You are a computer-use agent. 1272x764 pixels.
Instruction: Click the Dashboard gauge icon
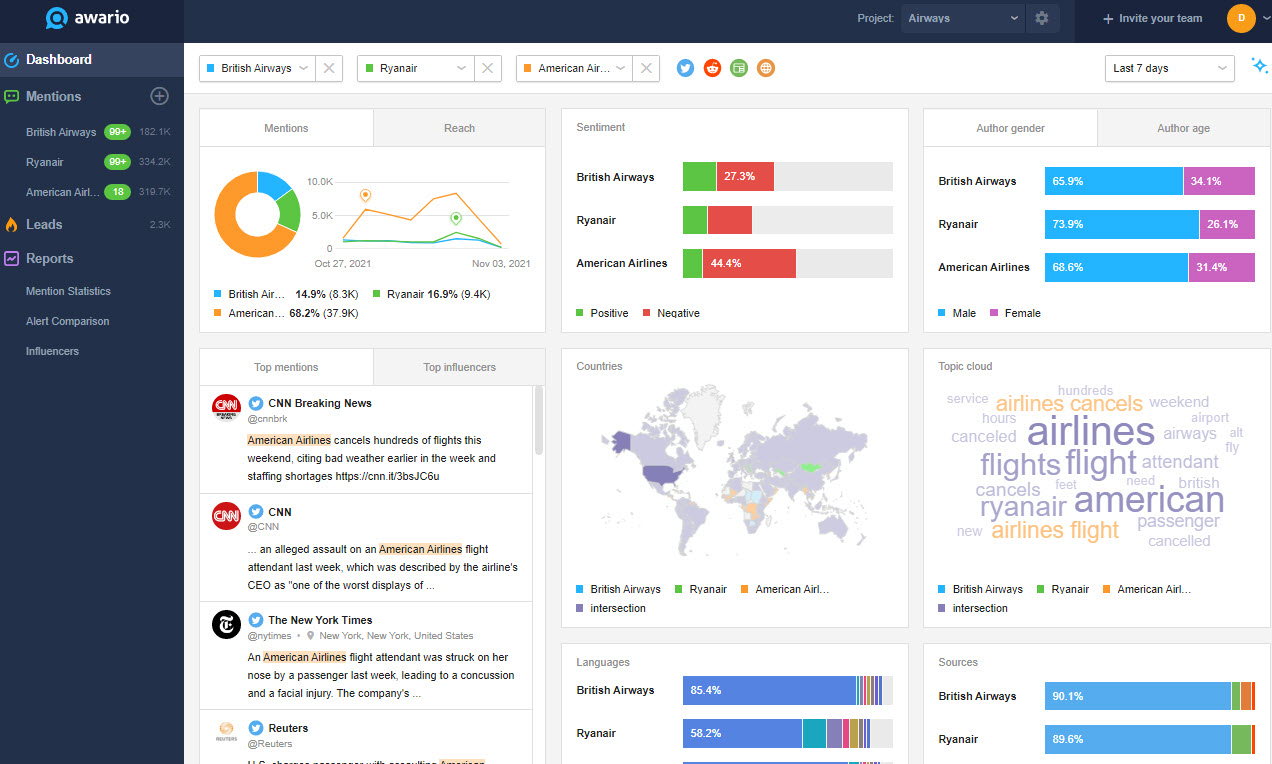pos(12,60)
